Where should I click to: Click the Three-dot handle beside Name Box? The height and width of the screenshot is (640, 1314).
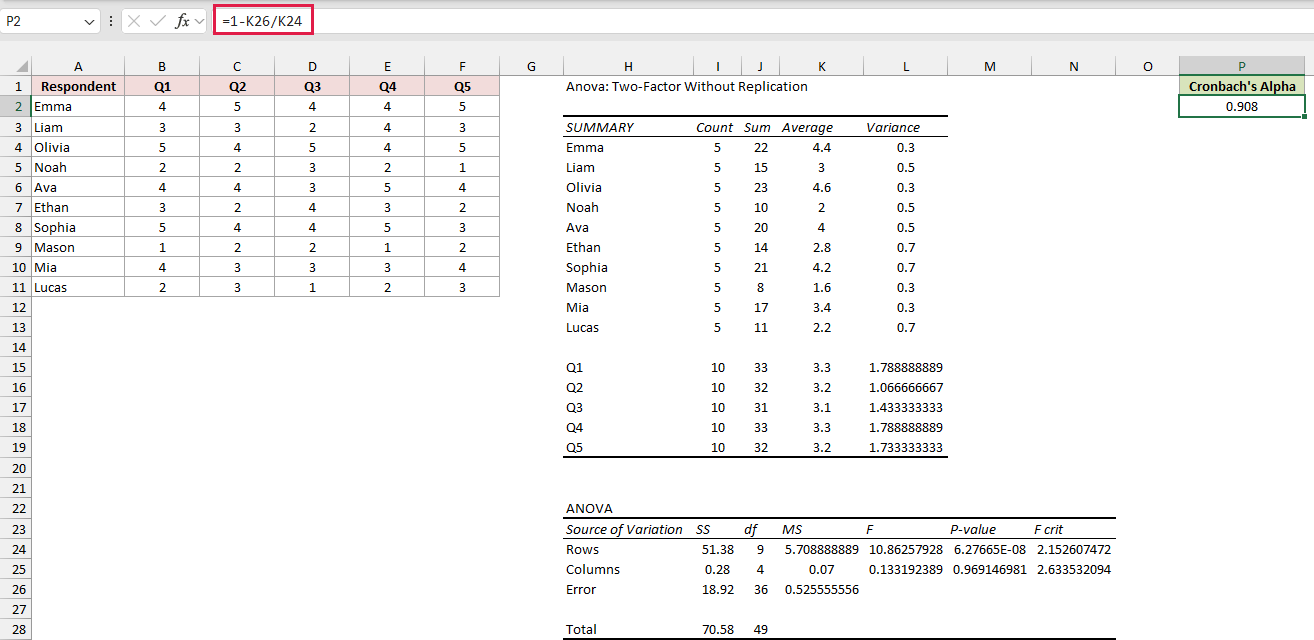pyautogui.click(x=110, y=21)
